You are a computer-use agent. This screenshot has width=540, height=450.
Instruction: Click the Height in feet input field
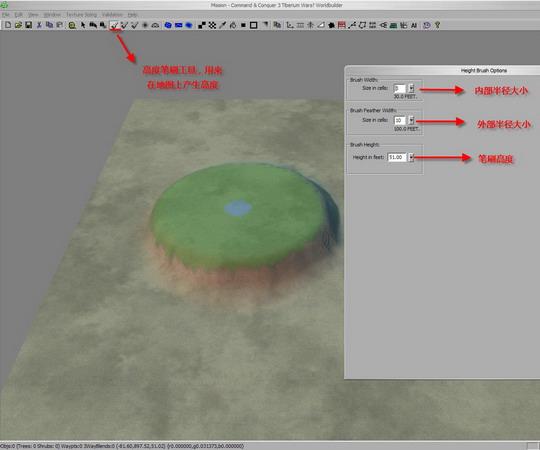(397, 157)
